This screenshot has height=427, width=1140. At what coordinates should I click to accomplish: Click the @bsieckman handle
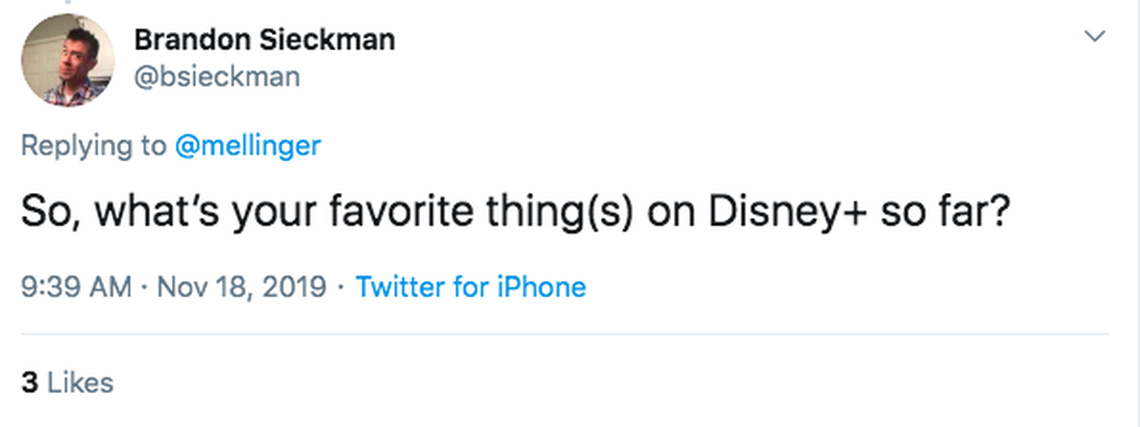click(x=216, y=77)
